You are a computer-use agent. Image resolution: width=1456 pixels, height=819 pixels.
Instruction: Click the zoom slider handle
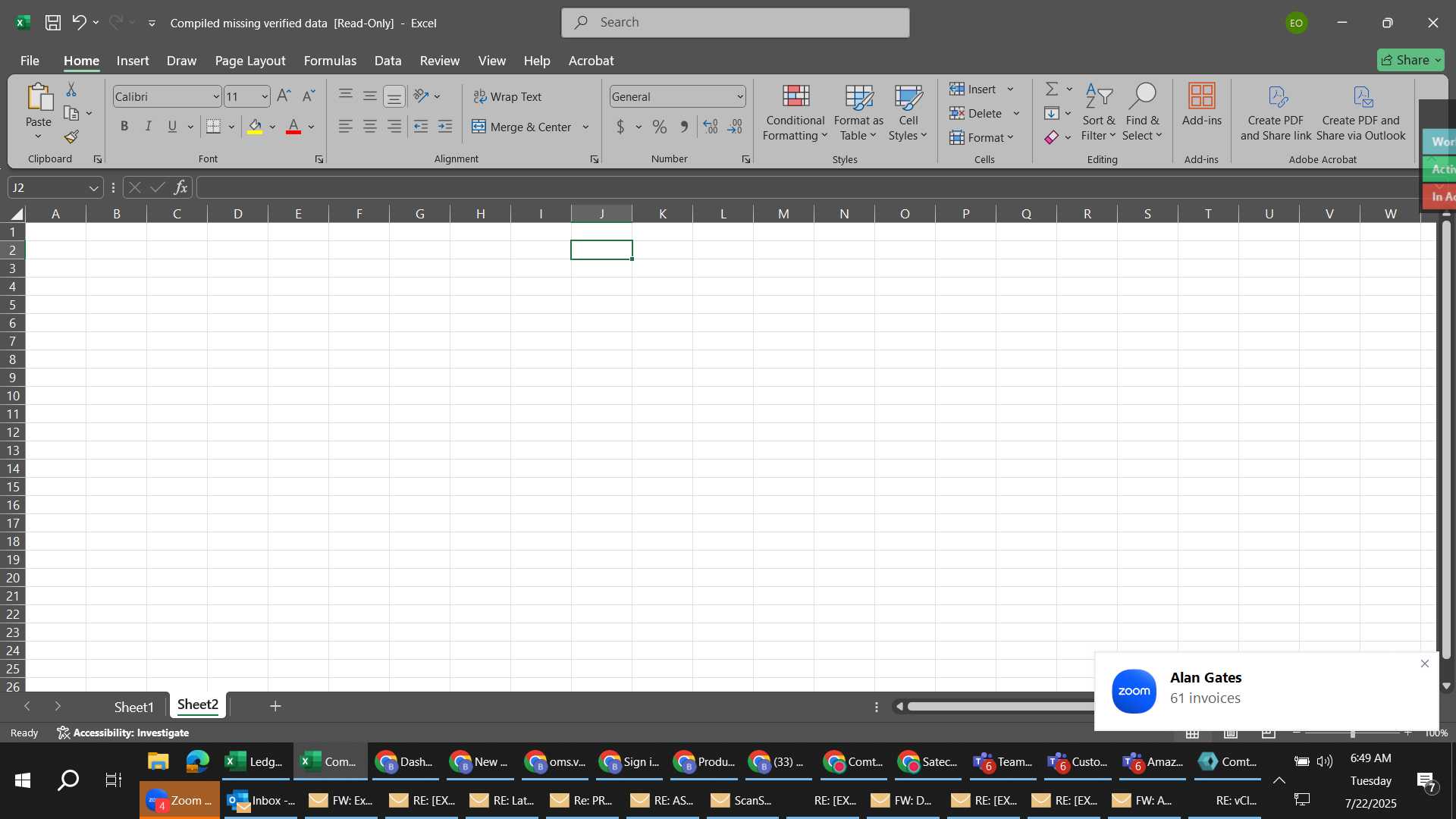pyautogui.click(x=1352, y=733)
